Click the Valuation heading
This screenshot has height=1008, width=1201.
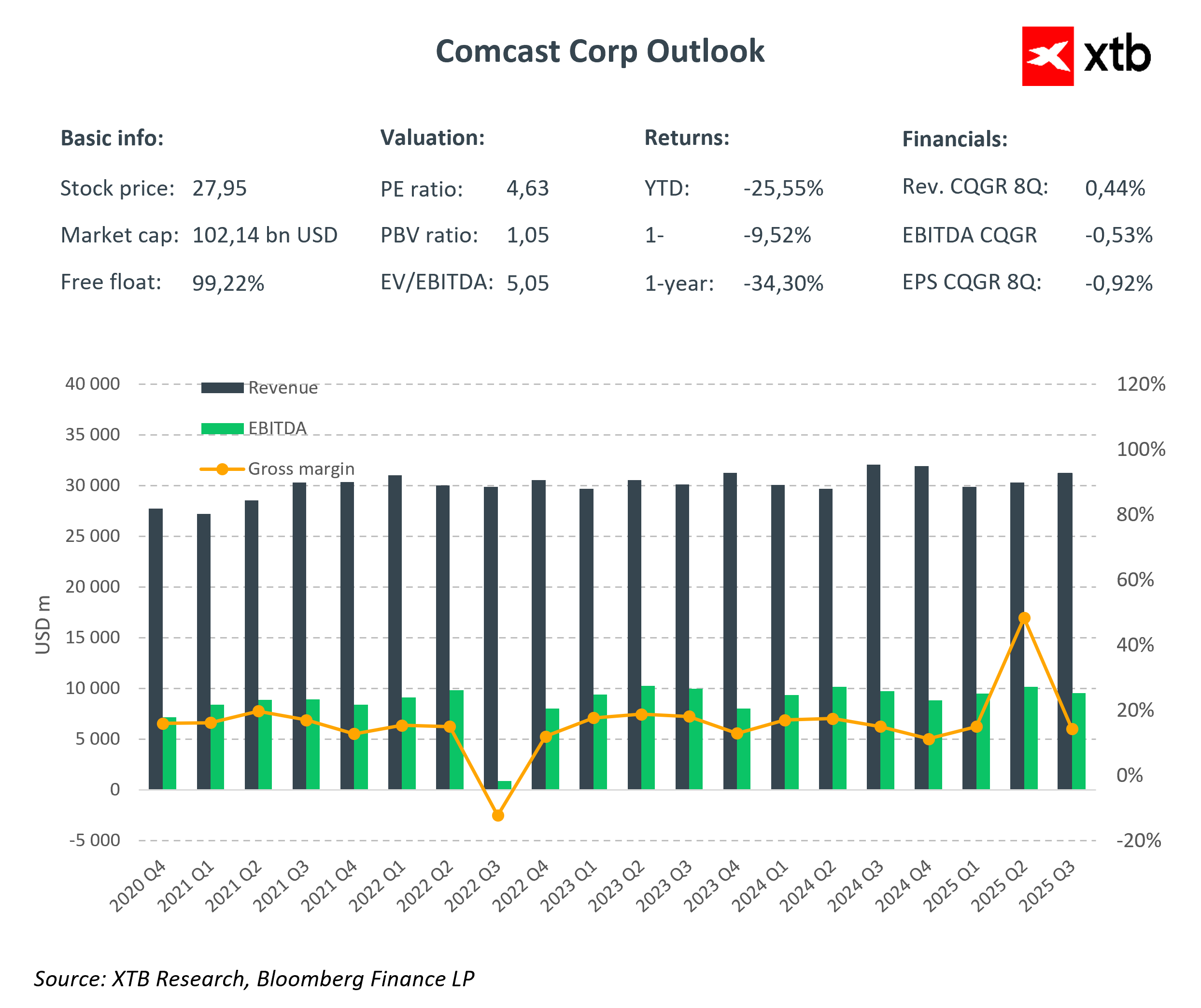(432, 138)
